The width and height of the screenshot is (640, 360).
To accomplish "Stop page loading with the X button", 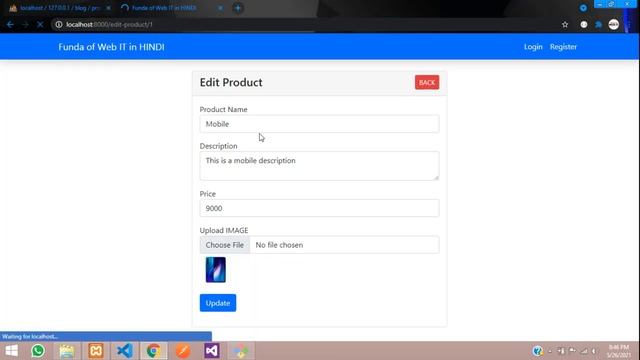I will point(40,24).
